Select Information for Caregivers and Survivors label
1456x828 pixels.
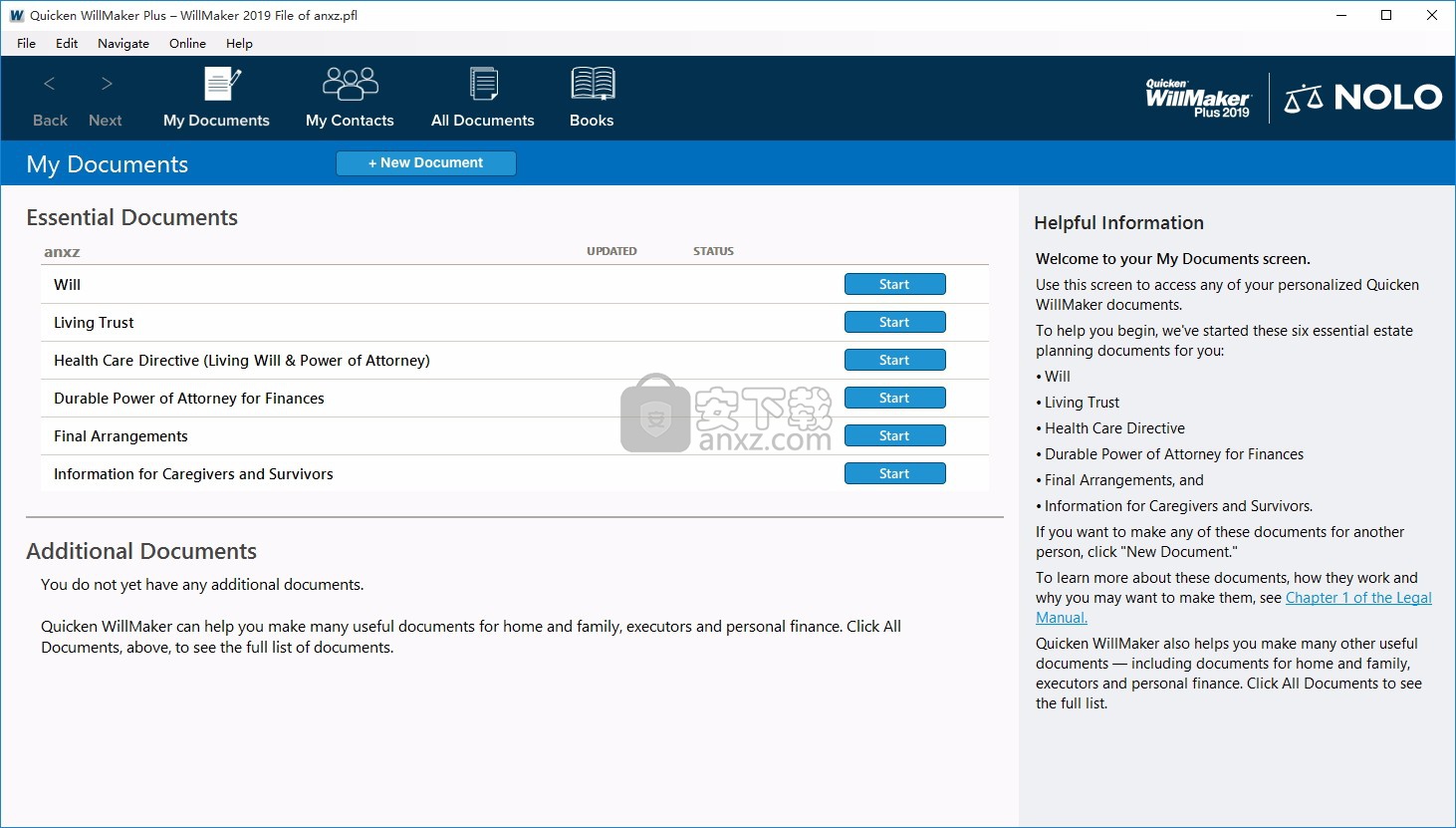[x=193, y=474]
